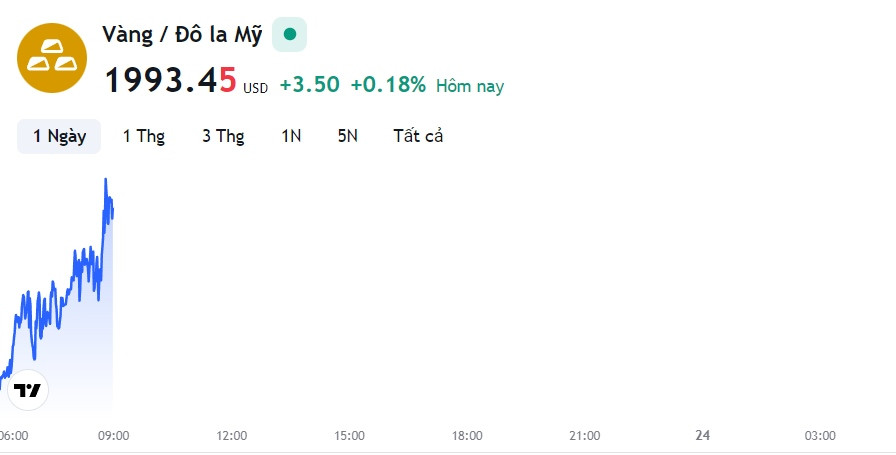The image size is (896, 455).
Task: Click the green market status indicator
Action: point(290,34)
